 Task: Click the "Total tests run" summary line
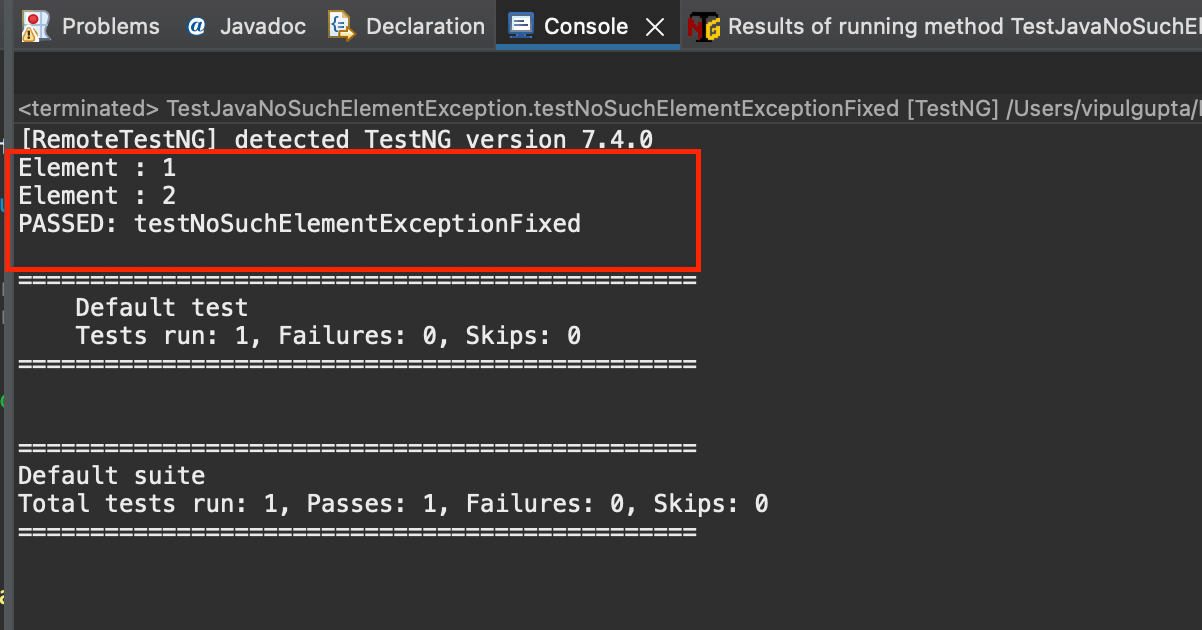pos(393,503)
